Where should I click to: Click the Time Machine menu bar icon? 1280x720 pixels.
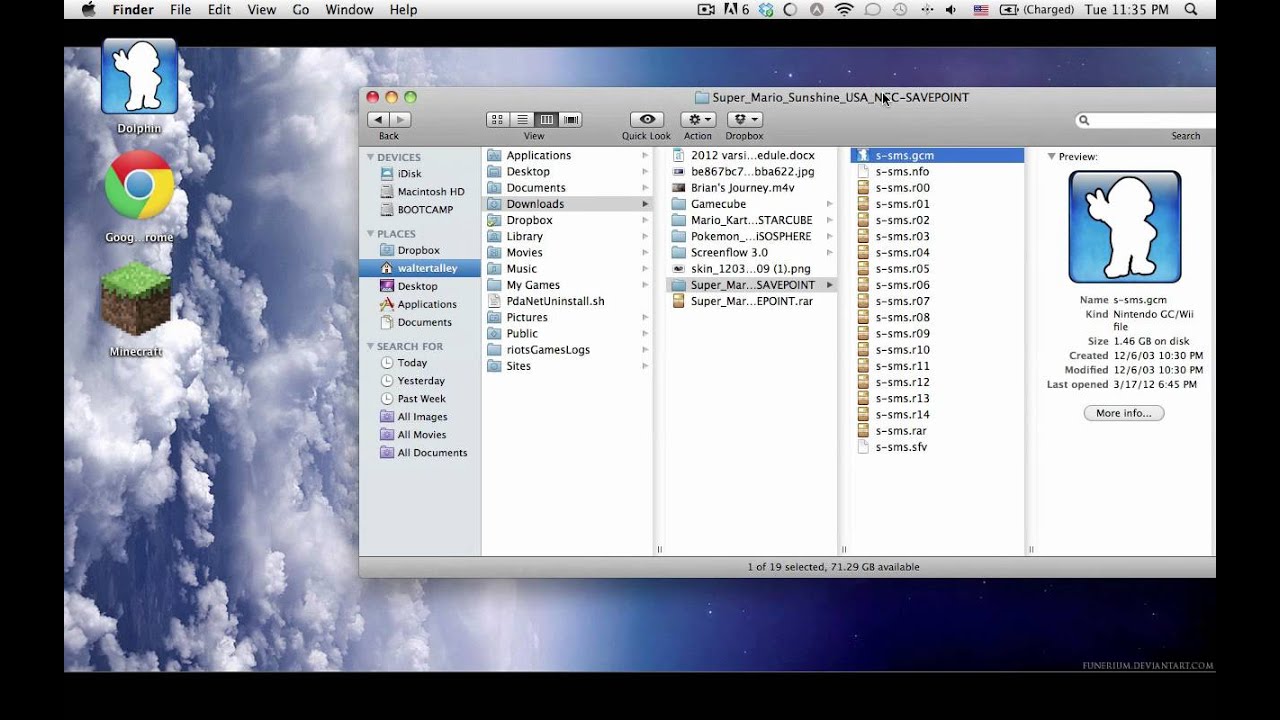coord(899,9)
